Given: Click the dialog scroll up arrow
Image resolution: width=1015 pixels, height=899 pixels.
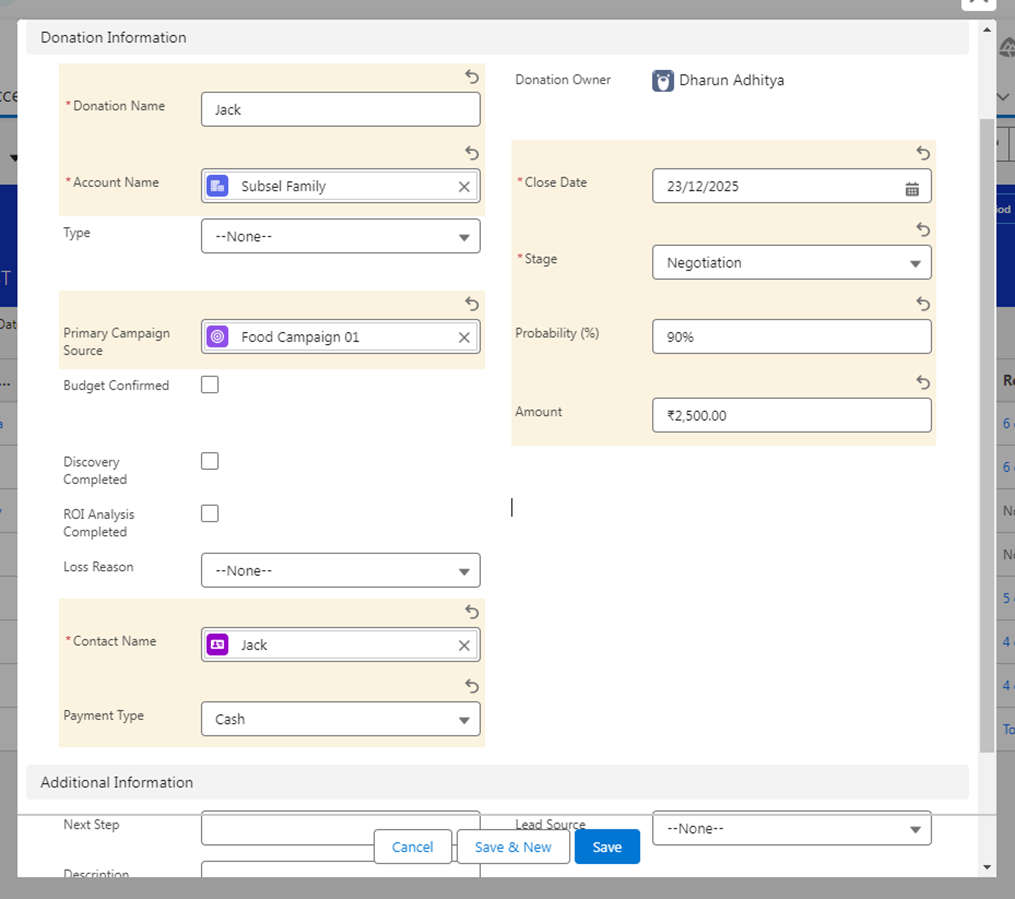Looking at the screenshot, I should (x=987, y=30).
